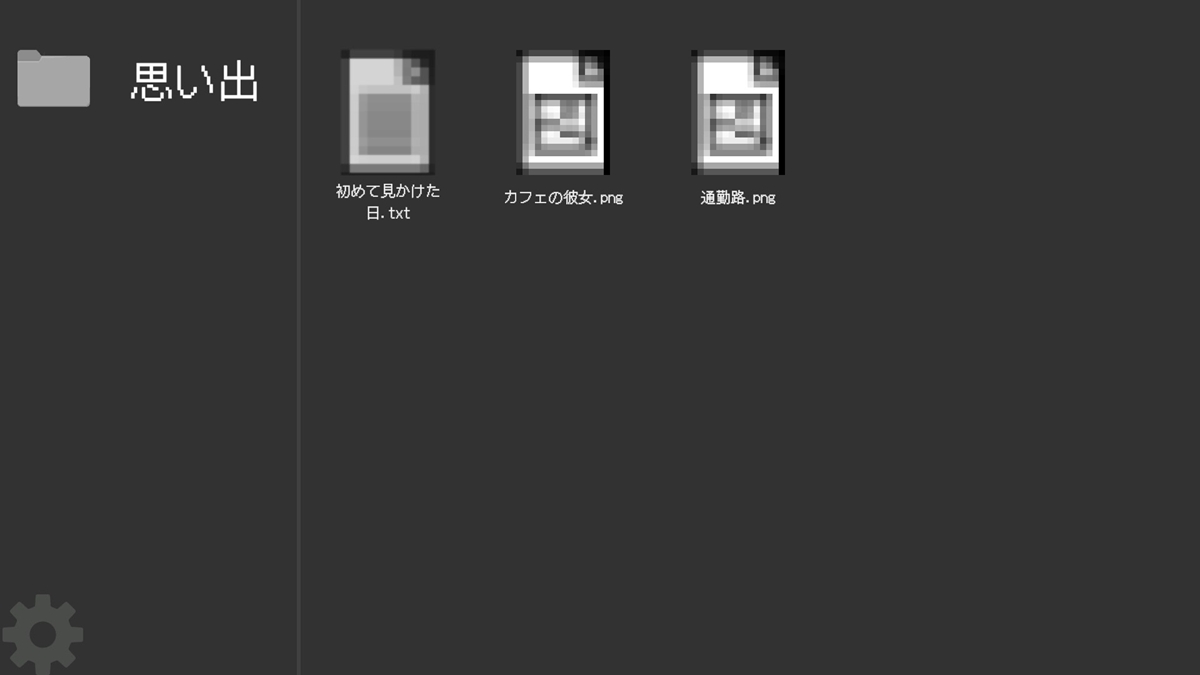Open settings with the gear icon
1200x675 pixels.
pyautogui.click(x=43, y=634)
